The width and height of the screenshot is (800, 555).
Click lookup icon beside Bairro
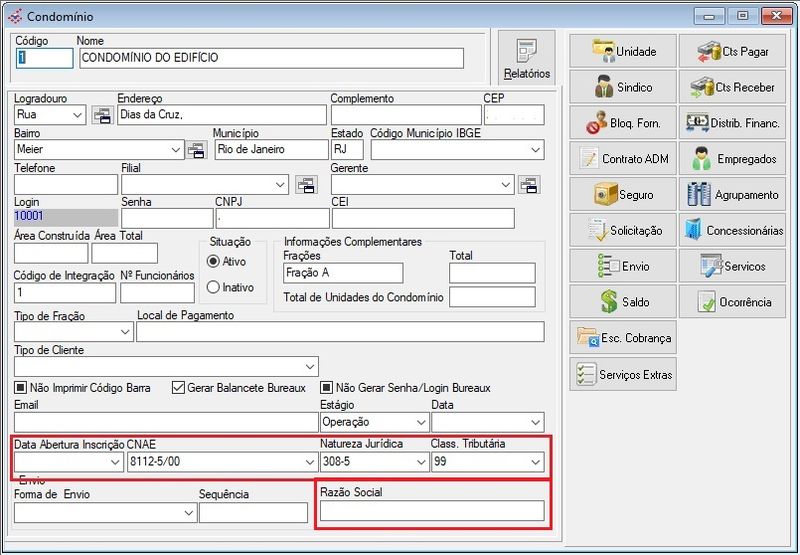(196, 150)
